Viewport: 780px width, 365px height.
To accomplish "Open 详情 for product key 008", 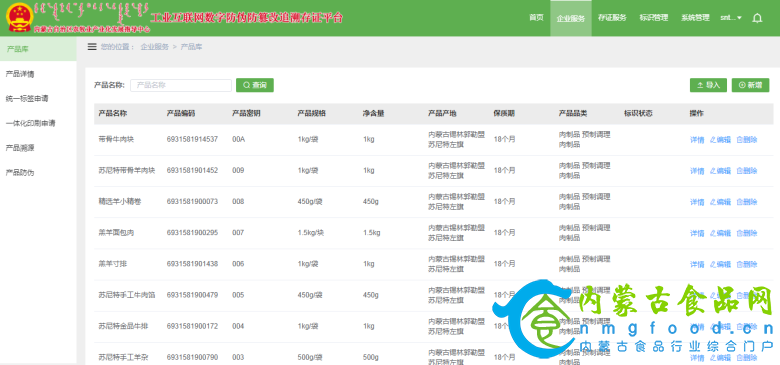I will tap(697, 202).
